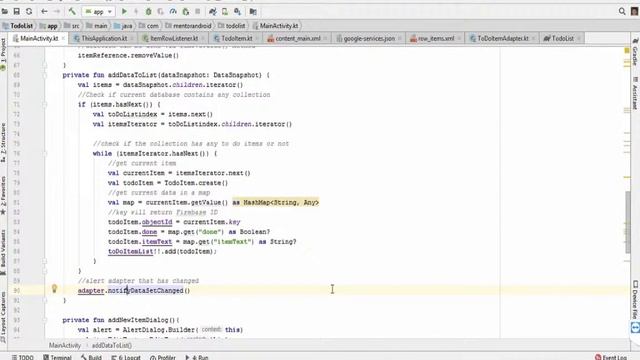Stop the app with the square icon
This screenshot has width=640, height=360.
pyautogui.click(x=198, y=12)
